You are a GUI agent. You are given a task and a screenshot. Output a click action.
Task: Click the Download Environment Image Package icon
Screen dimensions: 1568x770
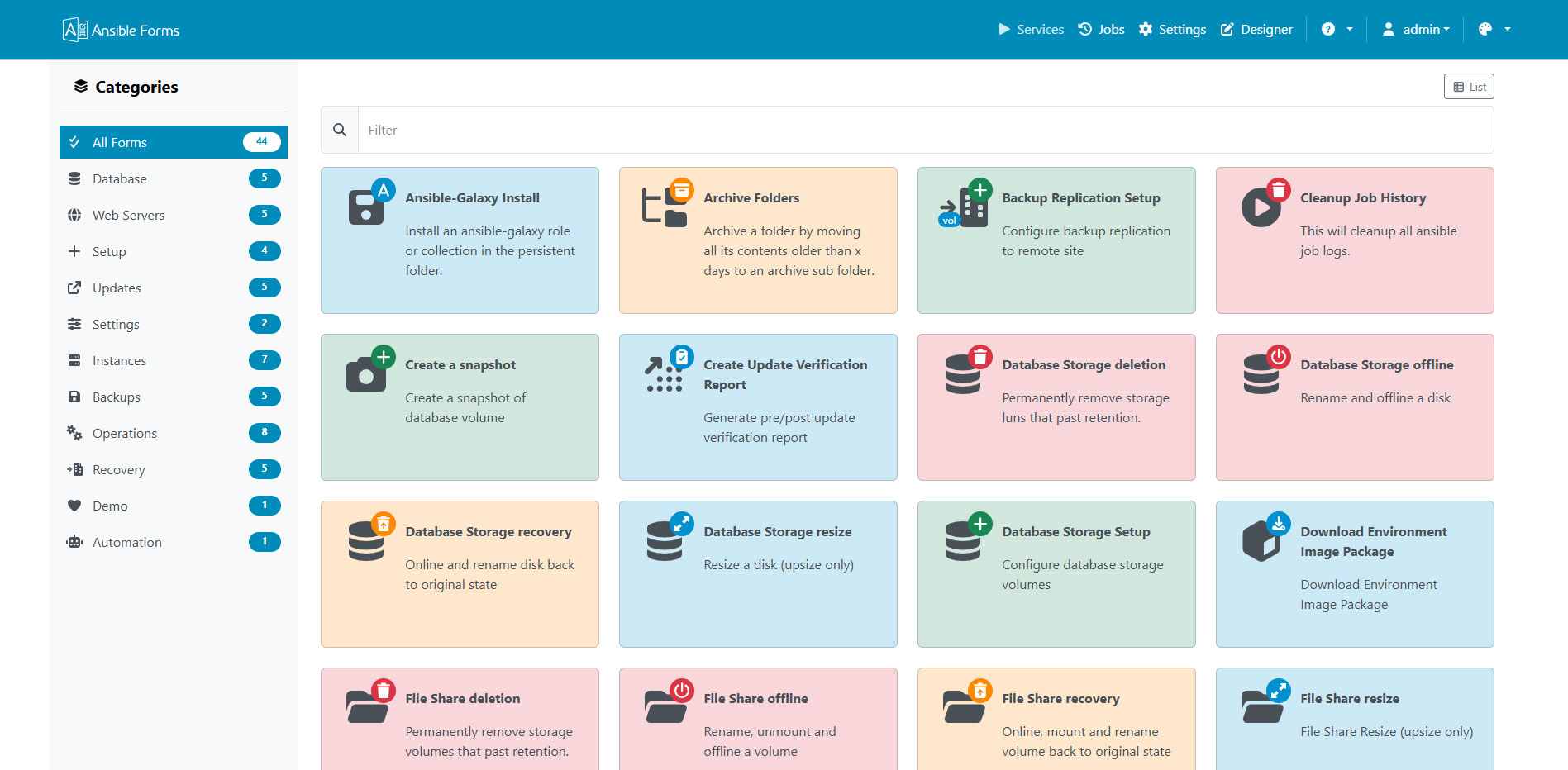(1262, 539)
